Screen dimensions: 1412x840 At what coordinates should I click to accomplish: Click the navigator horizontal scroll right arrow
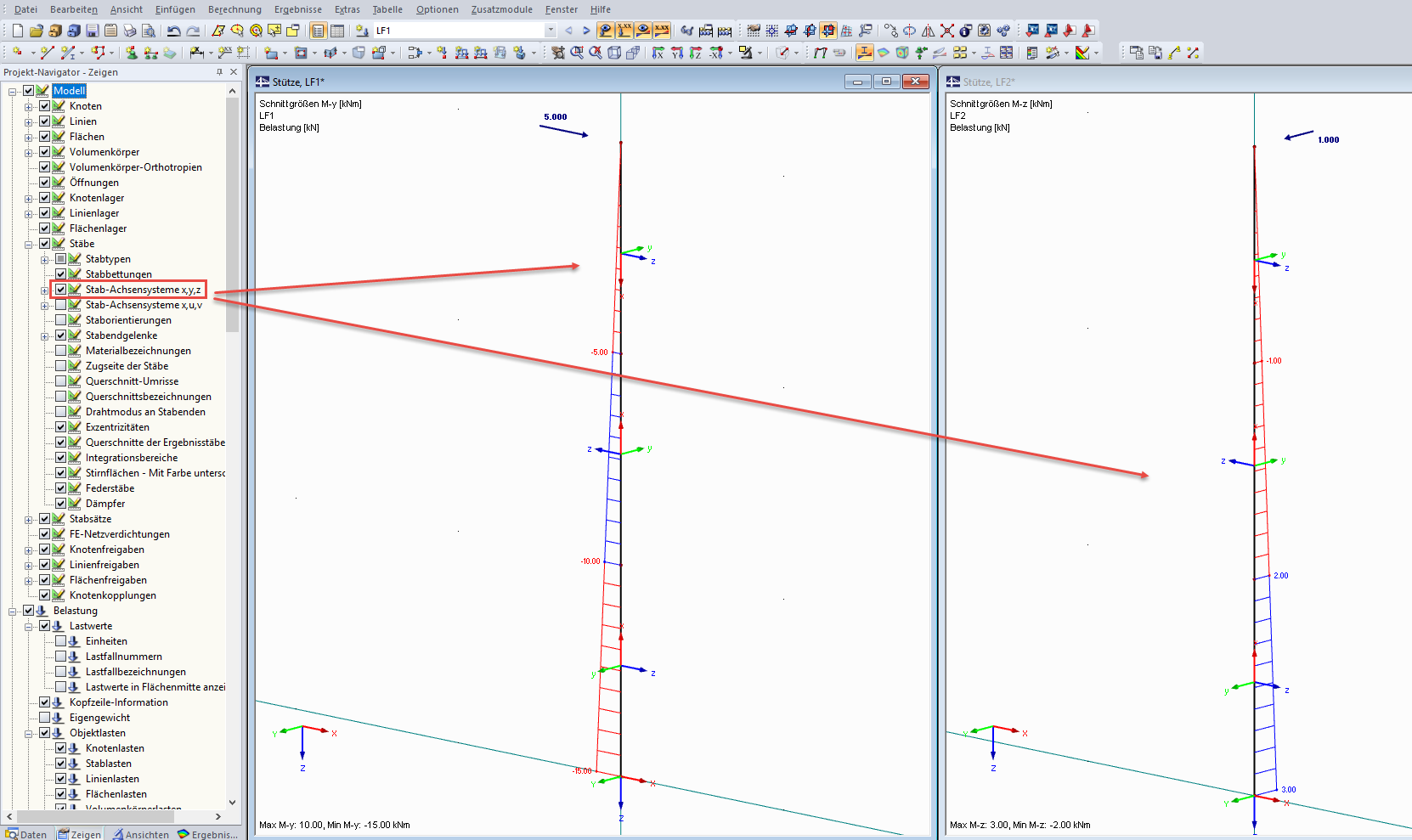click(x=218, y=816)
